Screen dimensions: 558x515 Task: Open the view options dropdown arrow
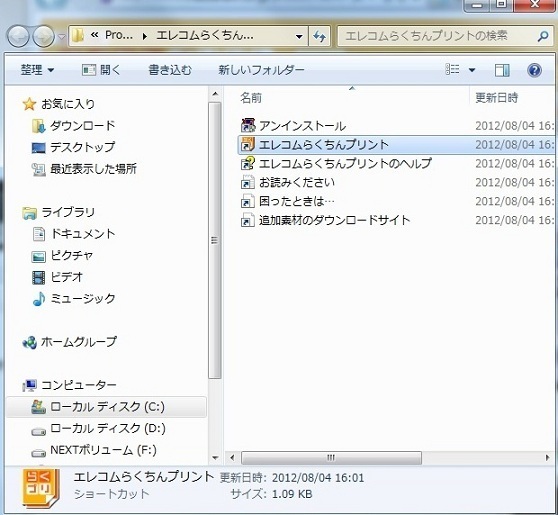pos(472,70)
